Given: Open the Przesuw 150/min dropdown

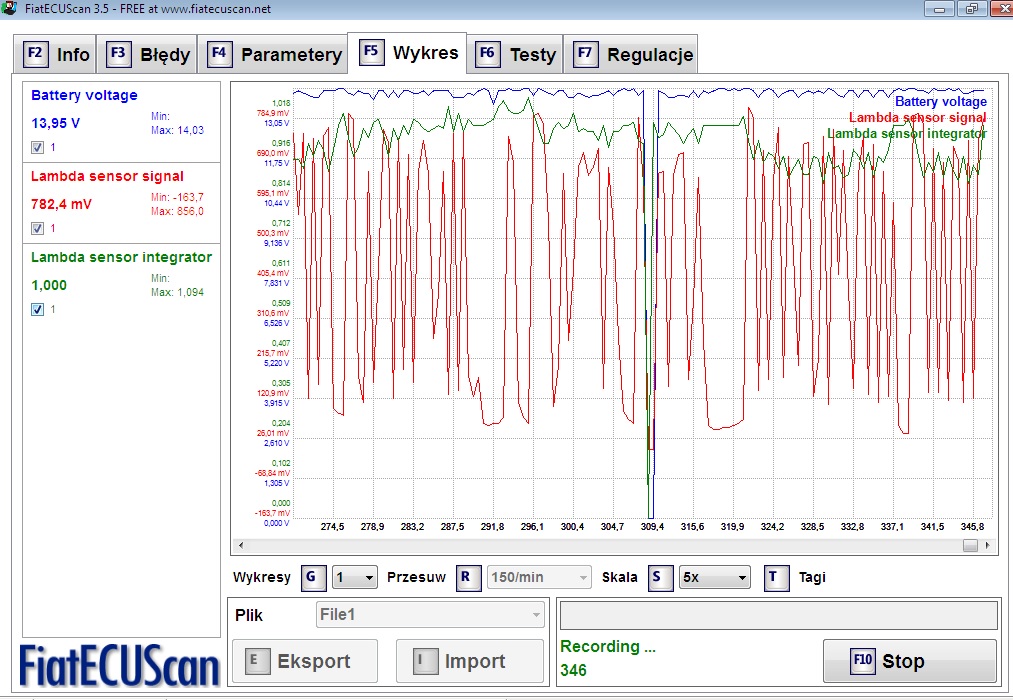Looking at the screenshot, I should point(539,577).
